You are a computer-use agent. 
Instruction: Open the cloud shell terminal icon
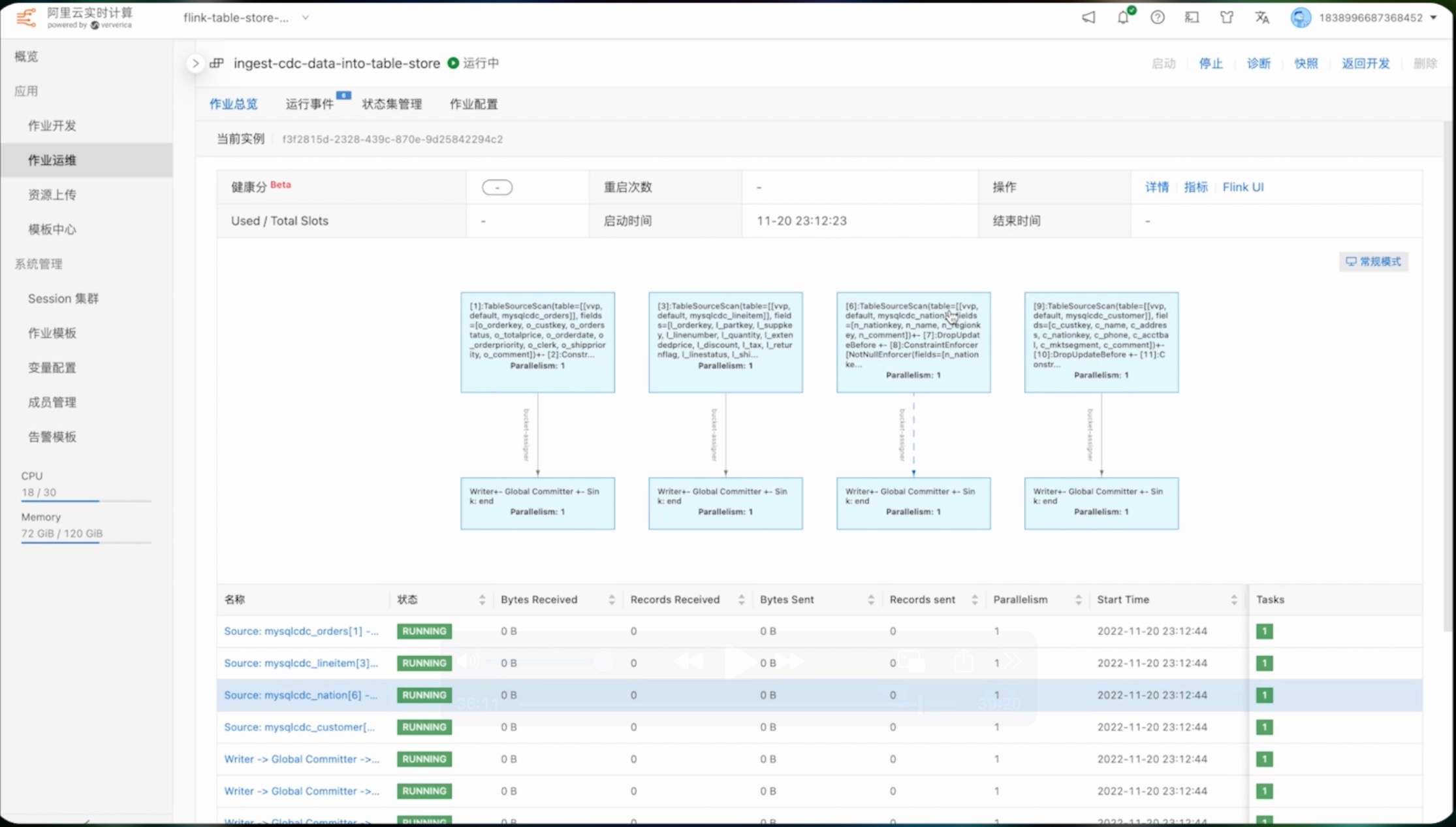(1192, 18)
